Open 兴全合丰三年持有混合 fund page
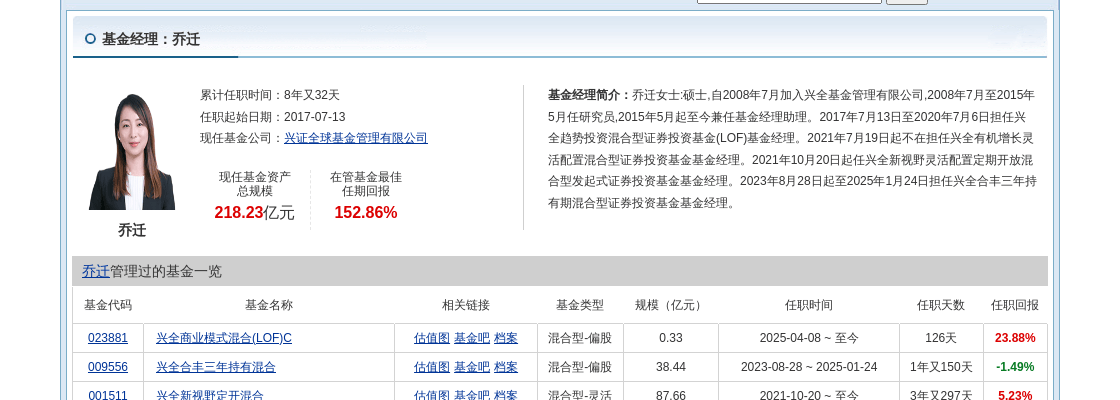 click(216, 367)
